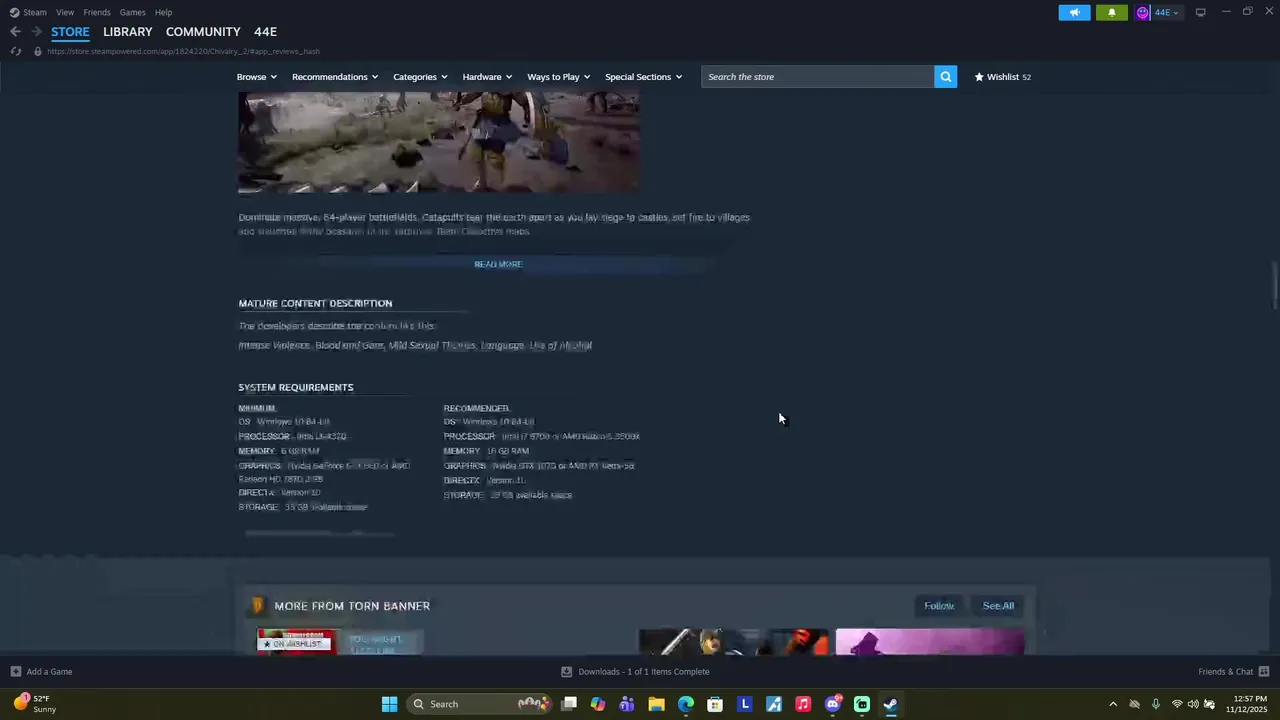Screen dimensions: 1280x720
Task: Go back with the back arrow
Action: 15,32
